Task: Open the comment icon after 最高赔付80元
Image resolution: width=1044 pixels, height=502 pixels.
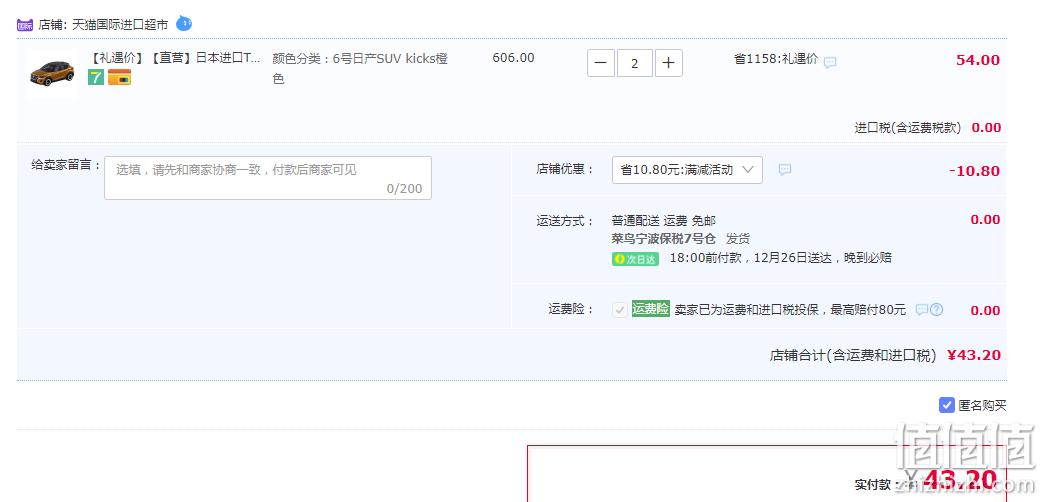Action: [921, 310]
